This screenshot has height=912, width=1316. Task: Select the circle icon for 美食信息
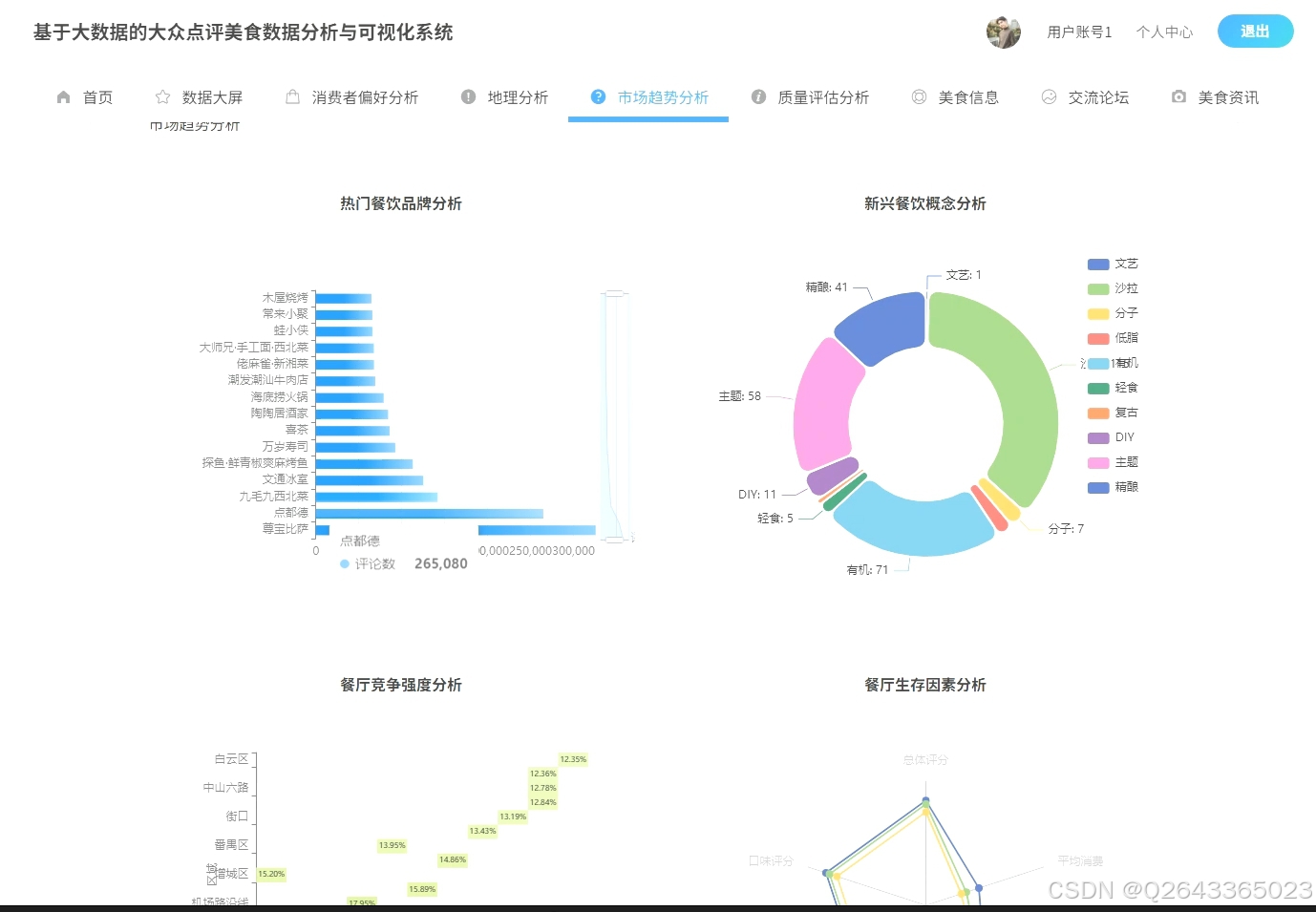pyautogui.click(x=919, y=96)
